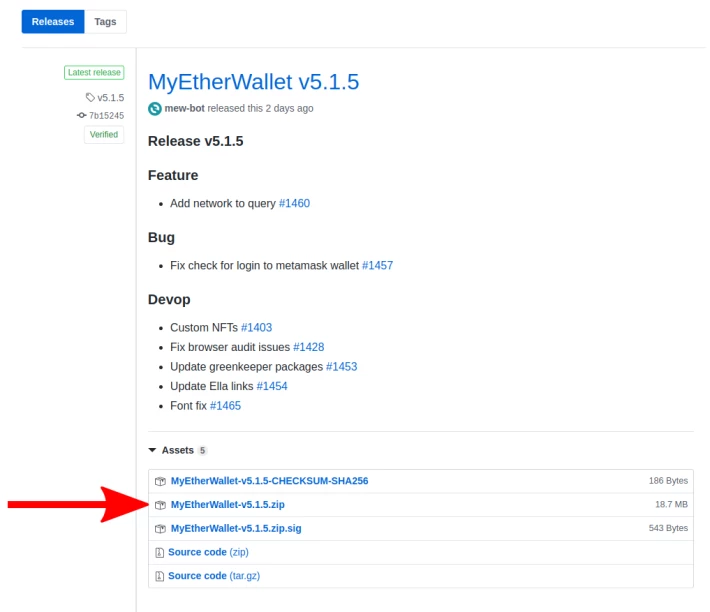Screen dimensions: 710x612
Task: Click the Devop heading
Action: tap(169, 300)
